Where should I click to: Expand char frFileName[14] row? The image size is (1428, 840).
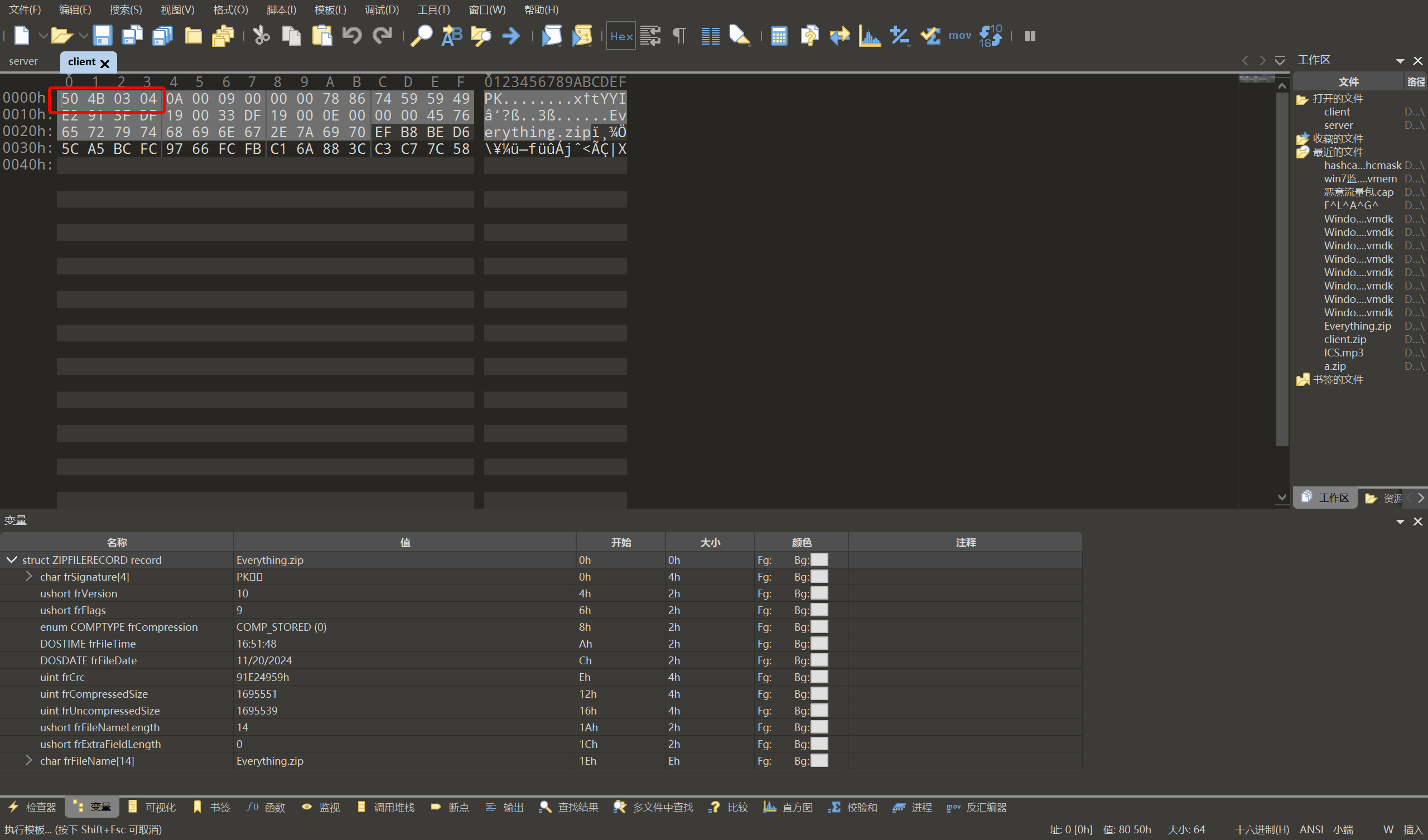pos(28,761)
